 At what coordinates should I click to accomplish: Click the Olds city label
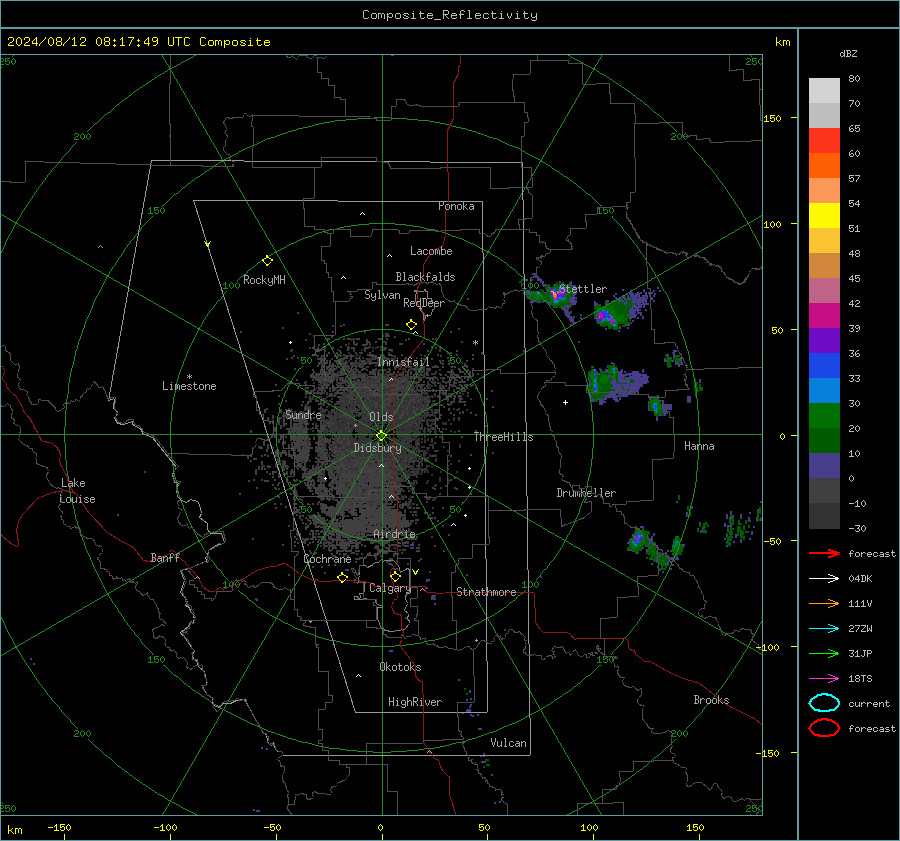[x=381, y=417]
